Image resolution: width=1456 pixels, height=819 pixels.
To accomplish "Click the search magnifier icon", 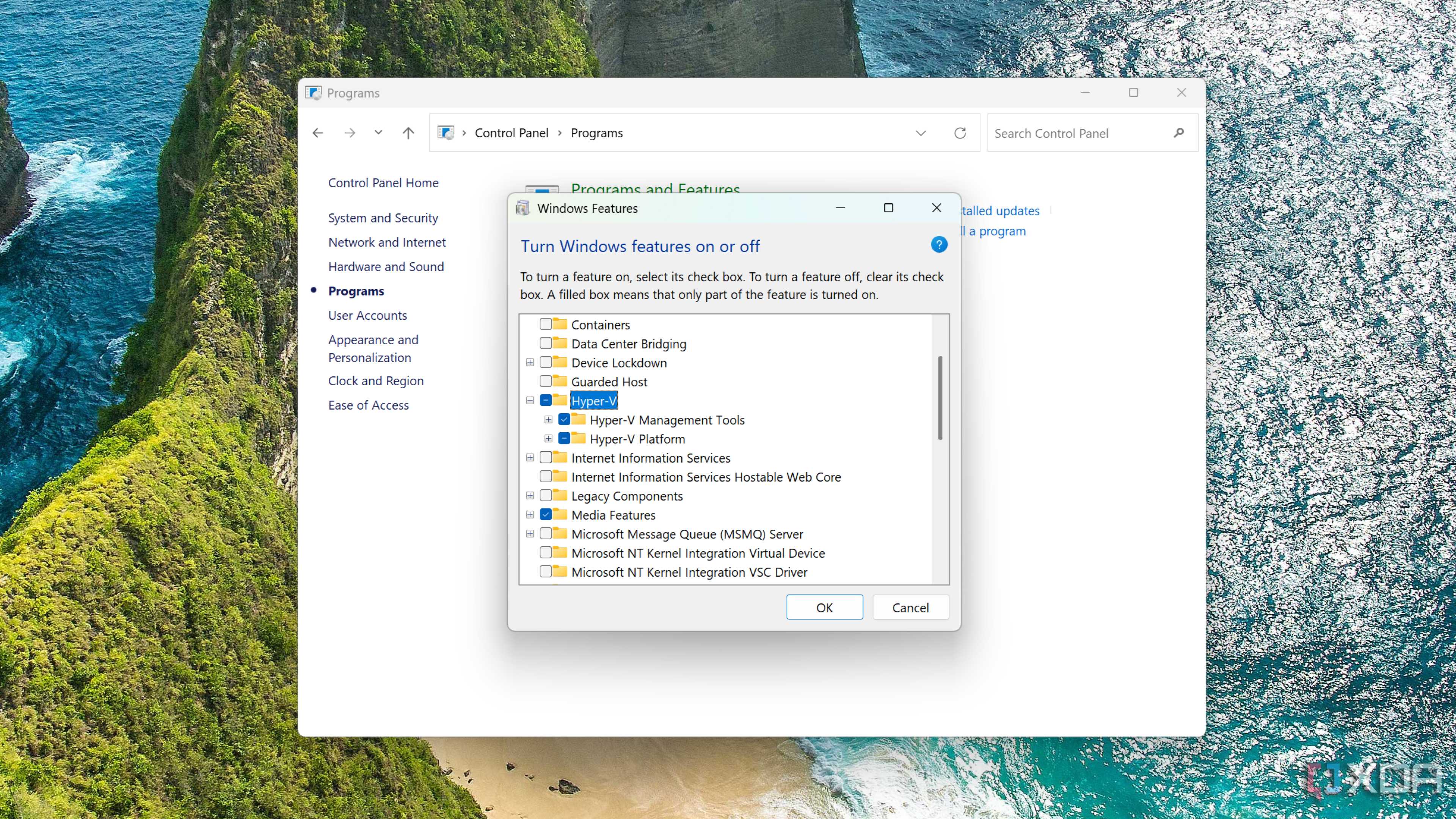I will pyautogui.click(x=1178, y=133).
